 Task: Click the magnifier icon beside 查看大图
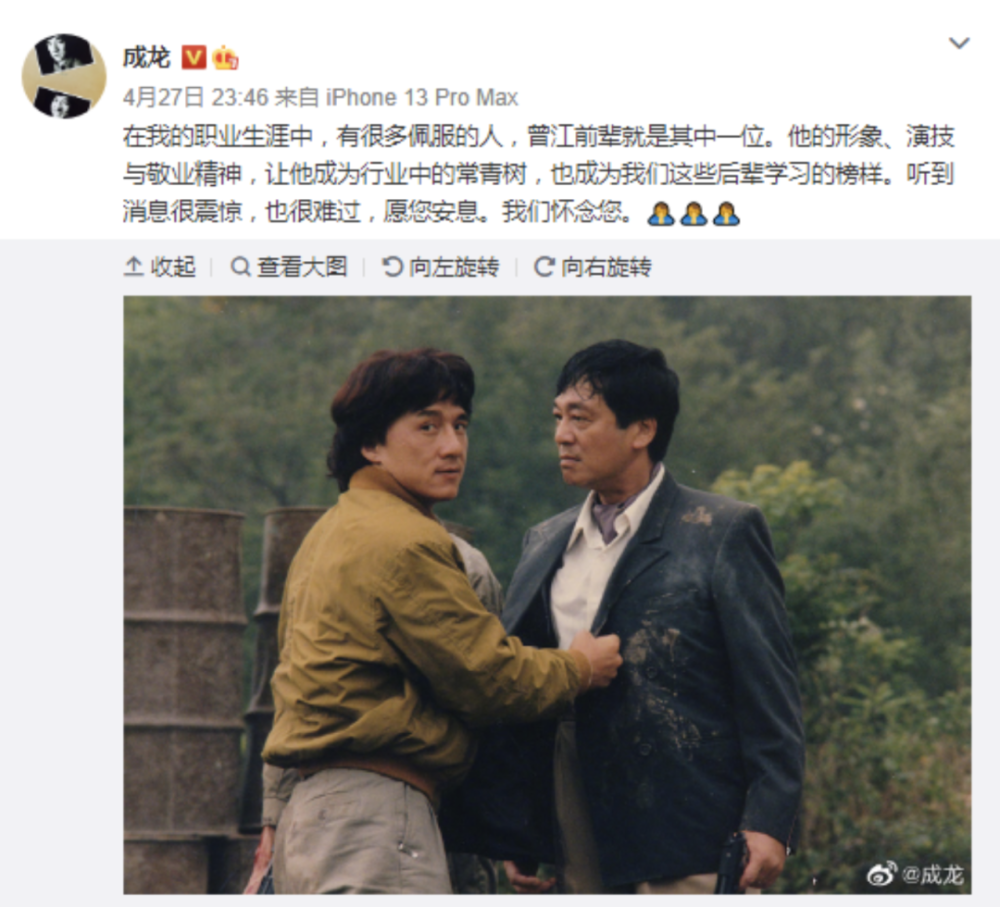pos(240,267)
